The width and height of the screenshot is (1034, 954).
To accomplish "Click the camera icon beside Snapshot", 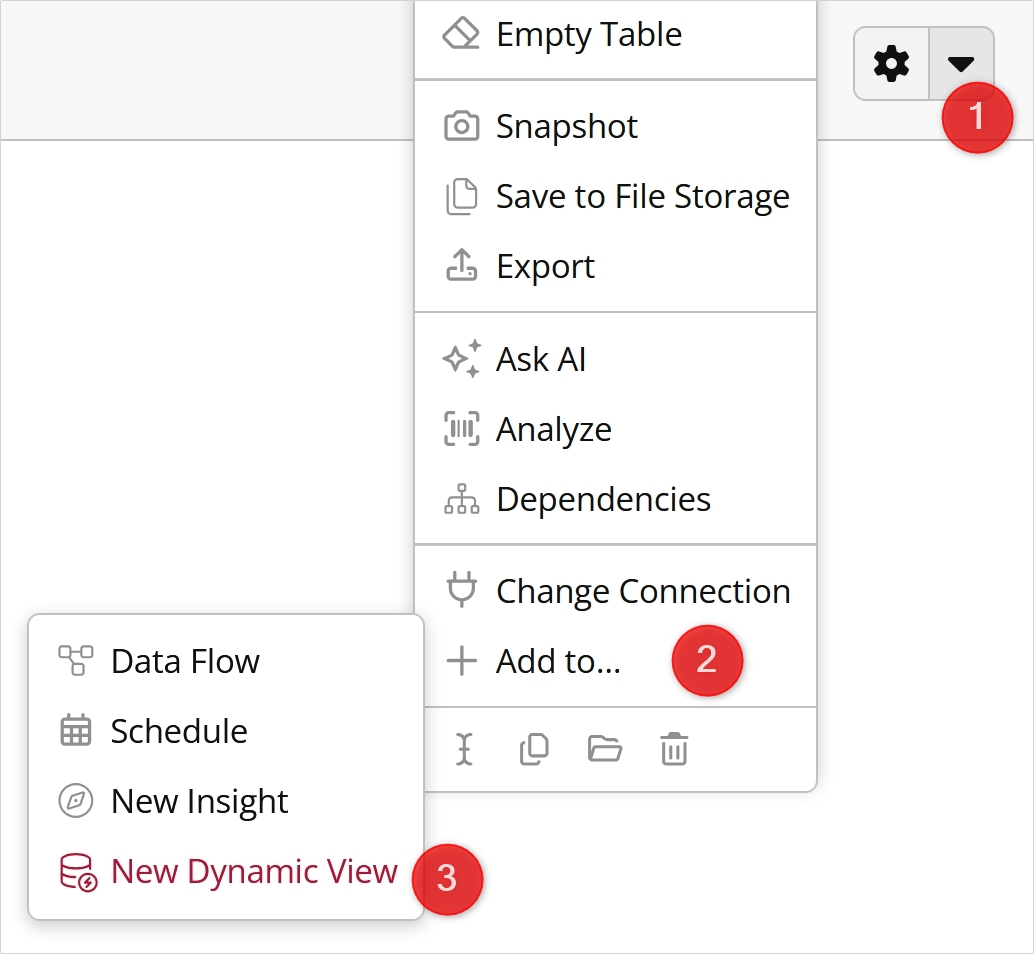I will (462, 126).
